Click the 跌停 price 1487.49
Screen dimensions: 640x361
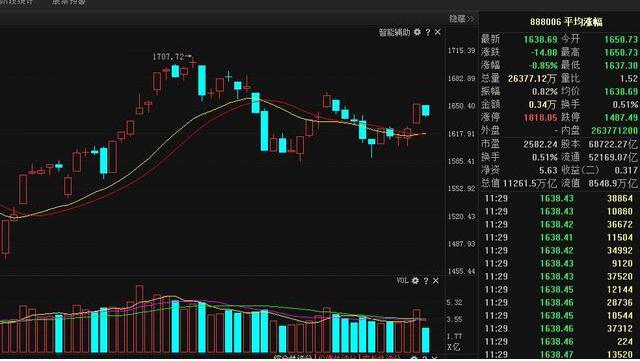pyautogui.click(x=620, y=118)
